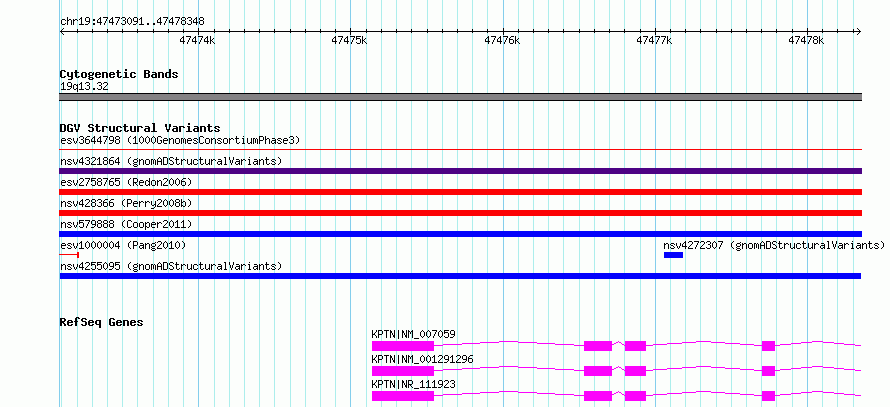Click the 19q13.32 band label
Screen dimensions: 890x407
pyautogui.click(x=84, y=87)
